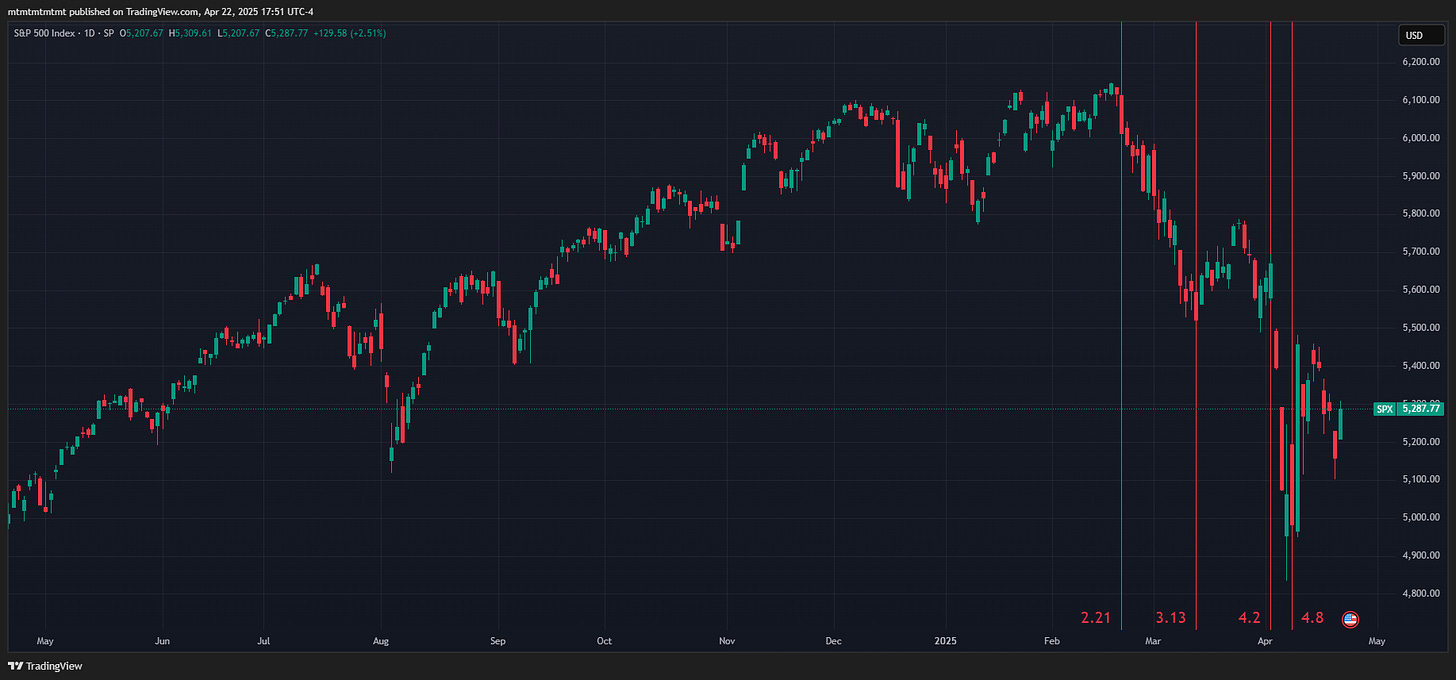This screenshot has height=680, width=1456.
Task: Click the 5,500.00 price axis label
Action: 1421,328
